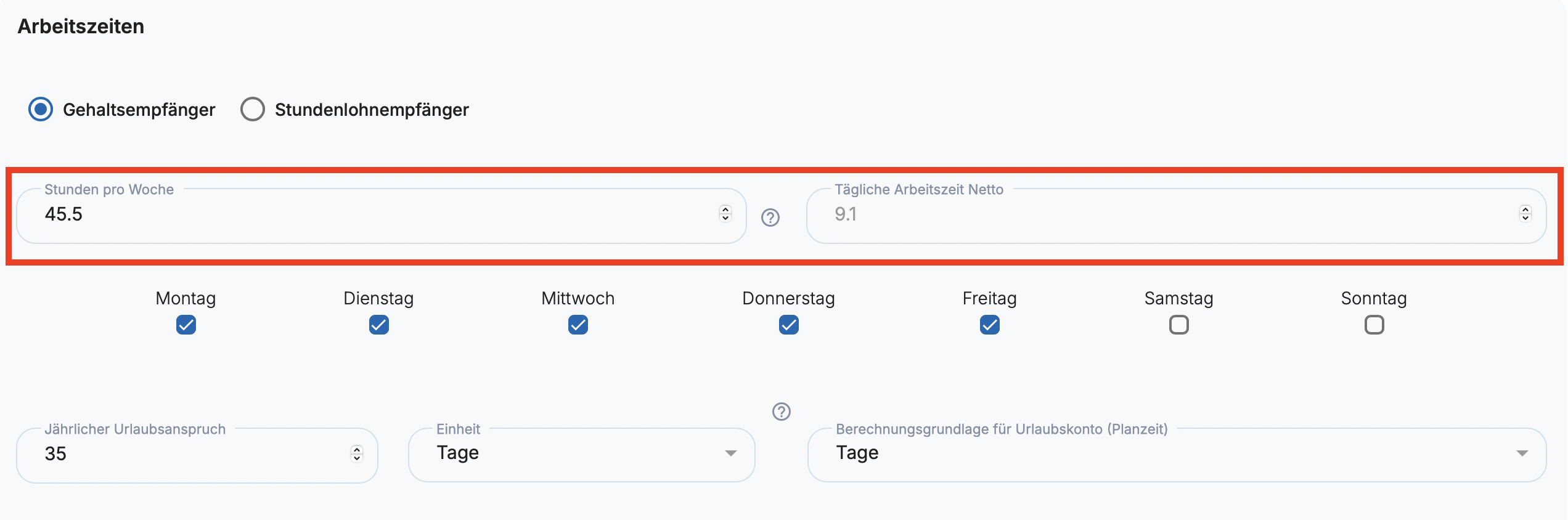Enable the Sonntag checkbox
1568x520 pixels.
click(x=1374, y=325)
